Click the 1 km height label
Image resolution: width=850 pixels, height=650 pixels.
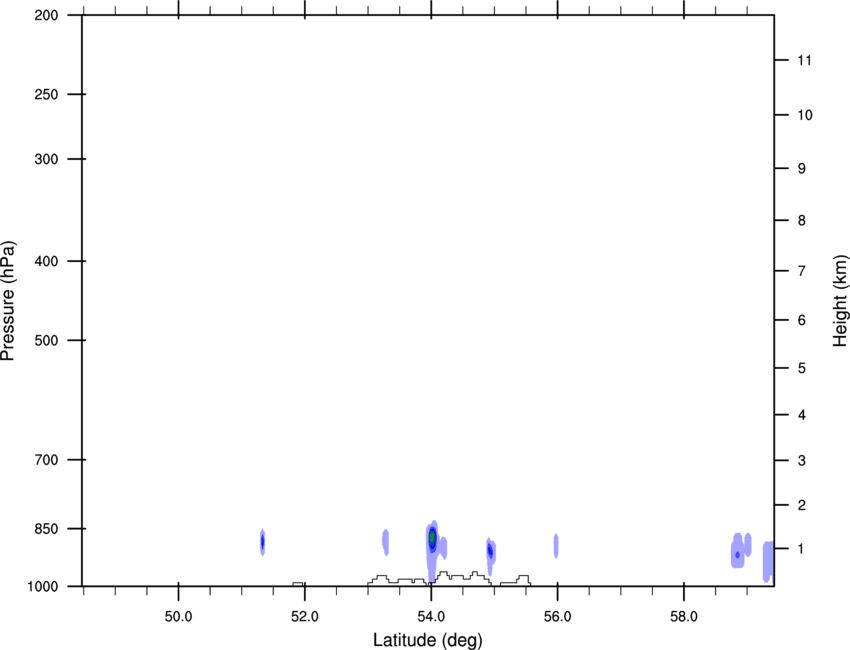[802, 549]
